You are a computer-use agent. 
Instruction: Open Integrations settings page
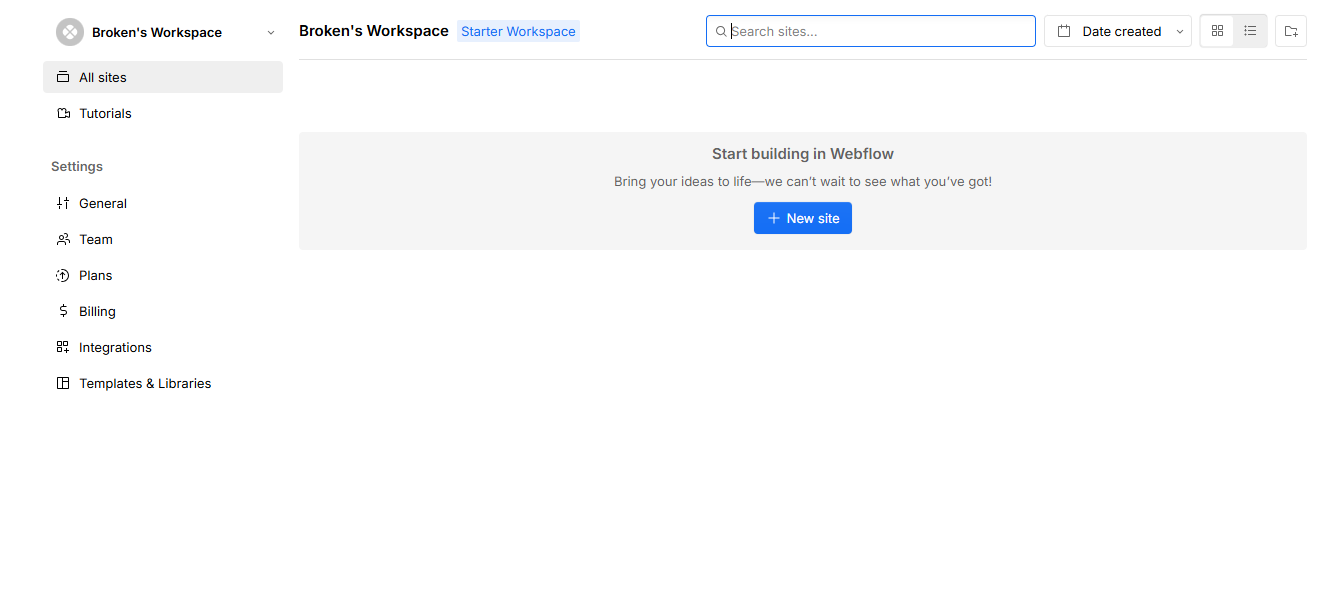(x=163, y=347)
